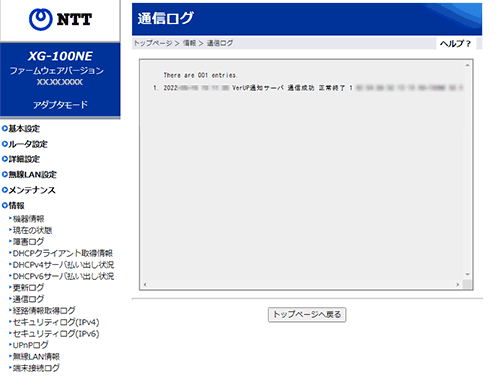Open the 無線LAN設定 section
The image size is (500, 386).
coord(29,174)
